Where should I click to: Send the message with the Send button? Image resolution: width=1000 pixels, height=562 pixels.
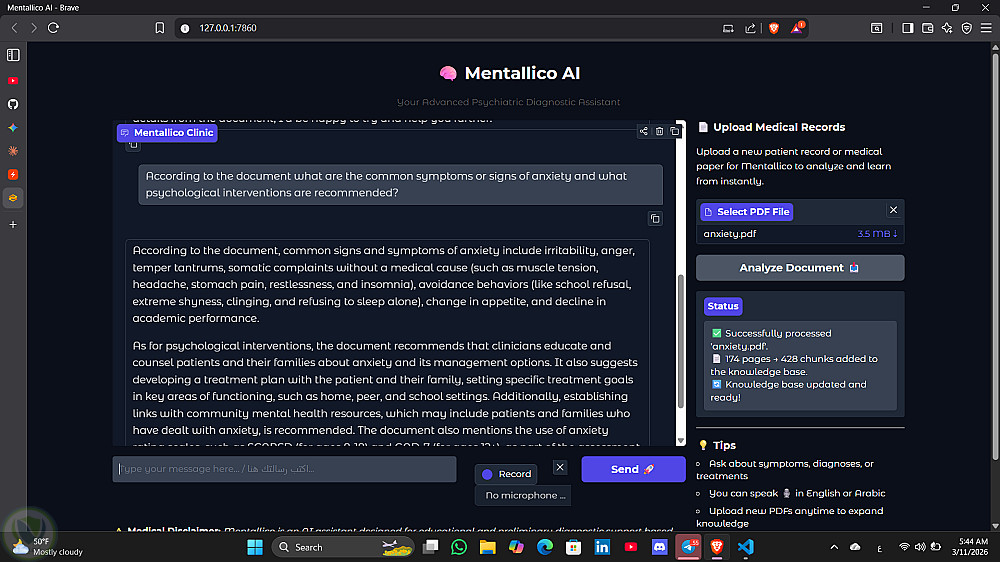[x=633, y=469]
